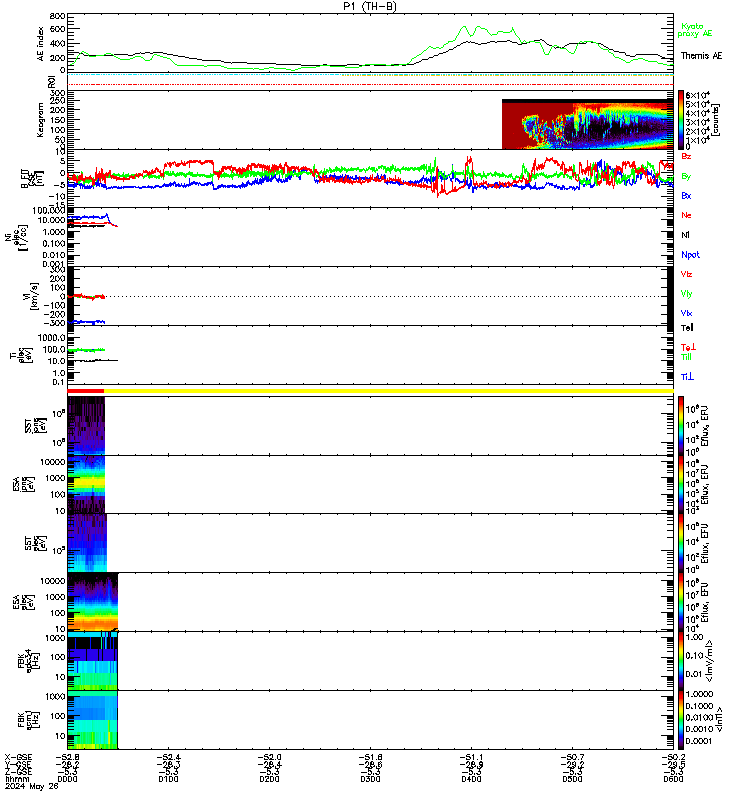
Task: Click the SST electron Eflux color bar
Action: pyautogui.click(x=681, y=543)
